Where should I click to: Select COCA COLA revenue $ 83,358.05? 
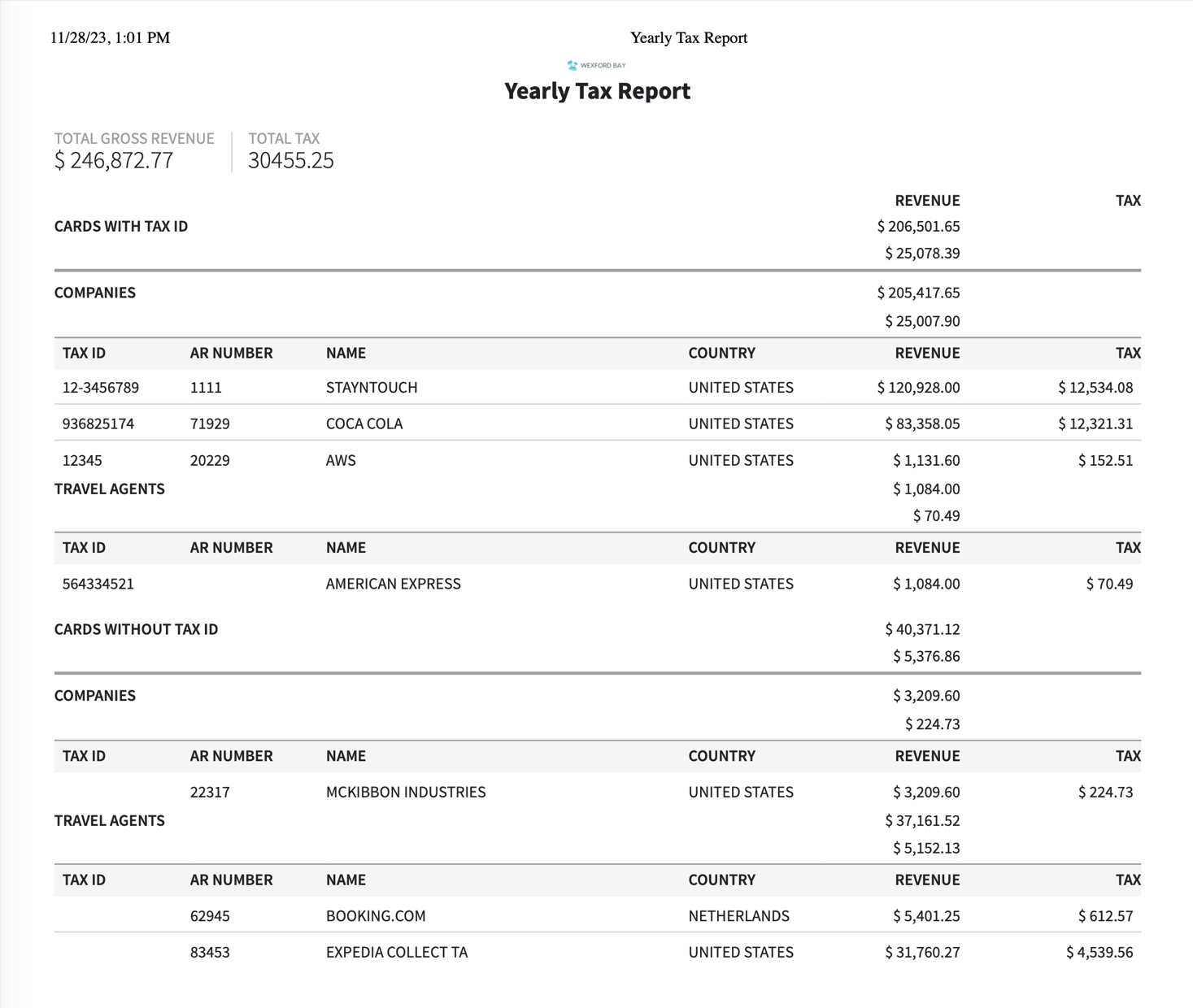[x=922, y=424]
